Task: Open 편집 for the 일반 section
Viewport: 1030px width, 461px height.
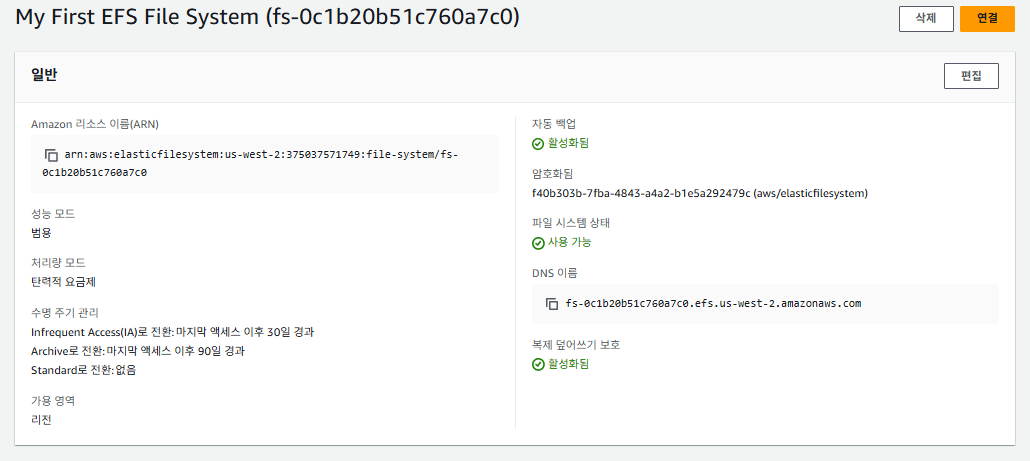Action: (970, 76)
